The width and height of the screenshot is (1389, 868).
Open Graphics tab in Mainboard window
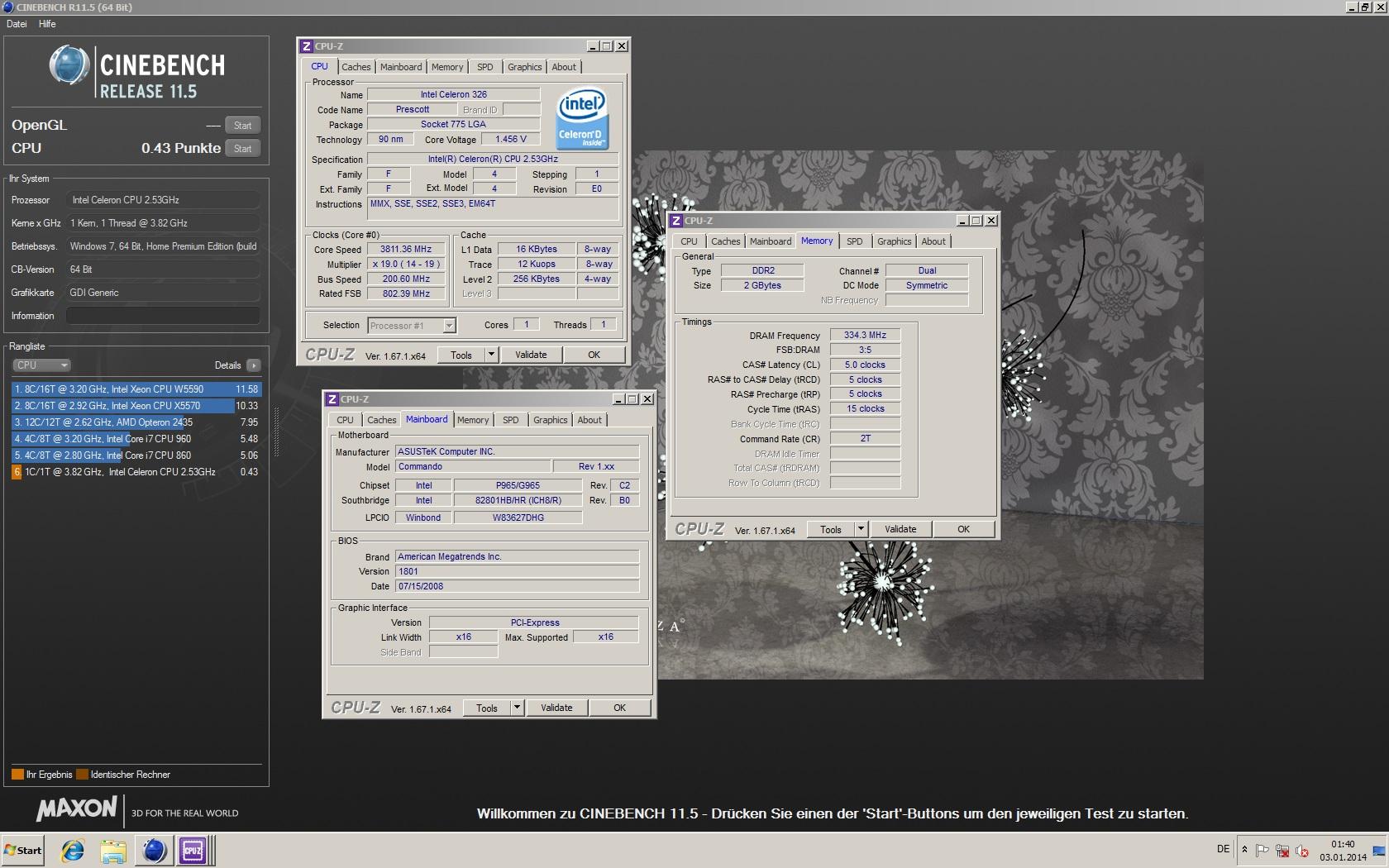(551, 420)
